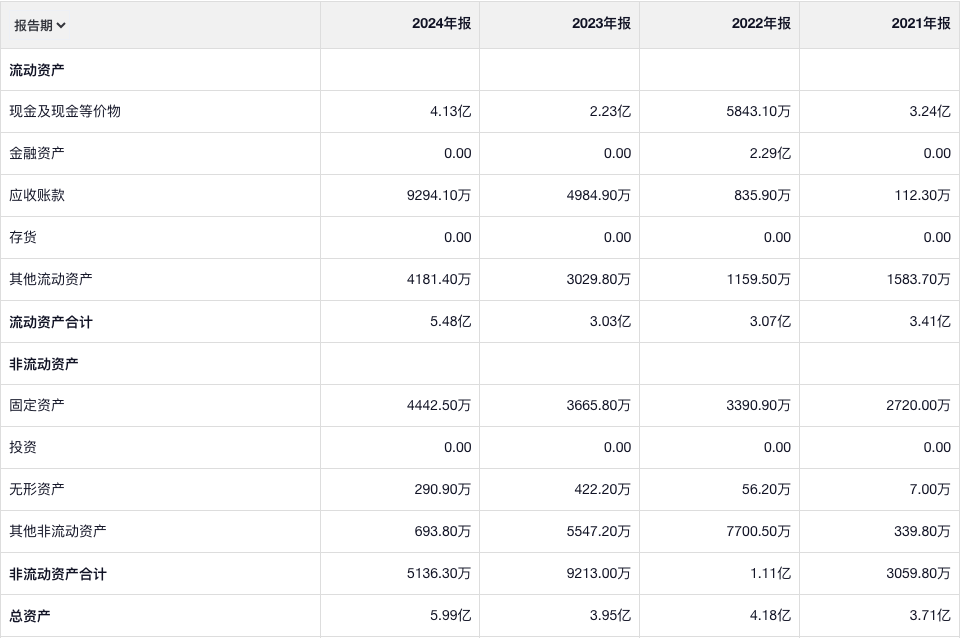Click the 2022 金融资产 value 2.29亿

point(770,154)
